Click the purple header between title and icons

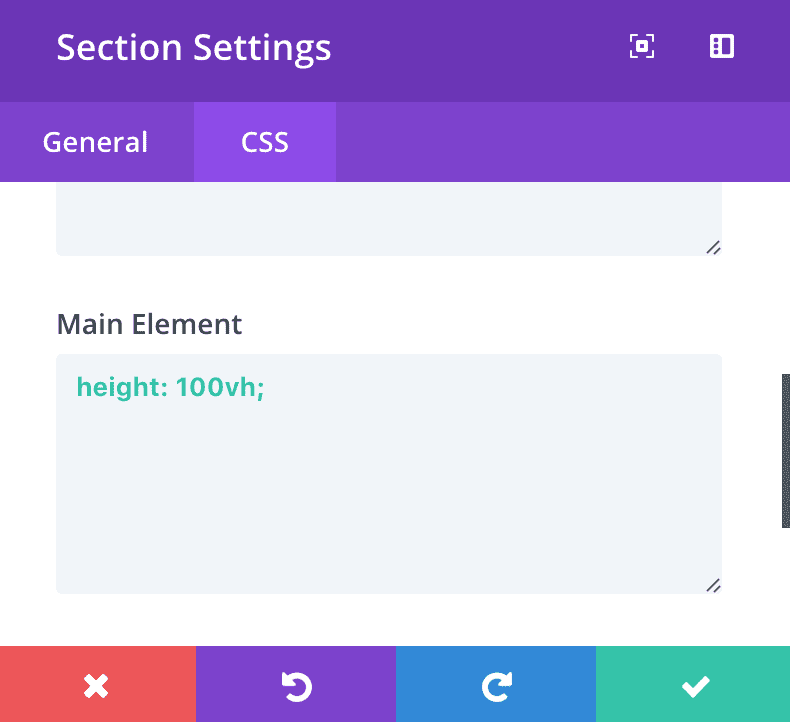pyautogui.click(x=480, y=48)
